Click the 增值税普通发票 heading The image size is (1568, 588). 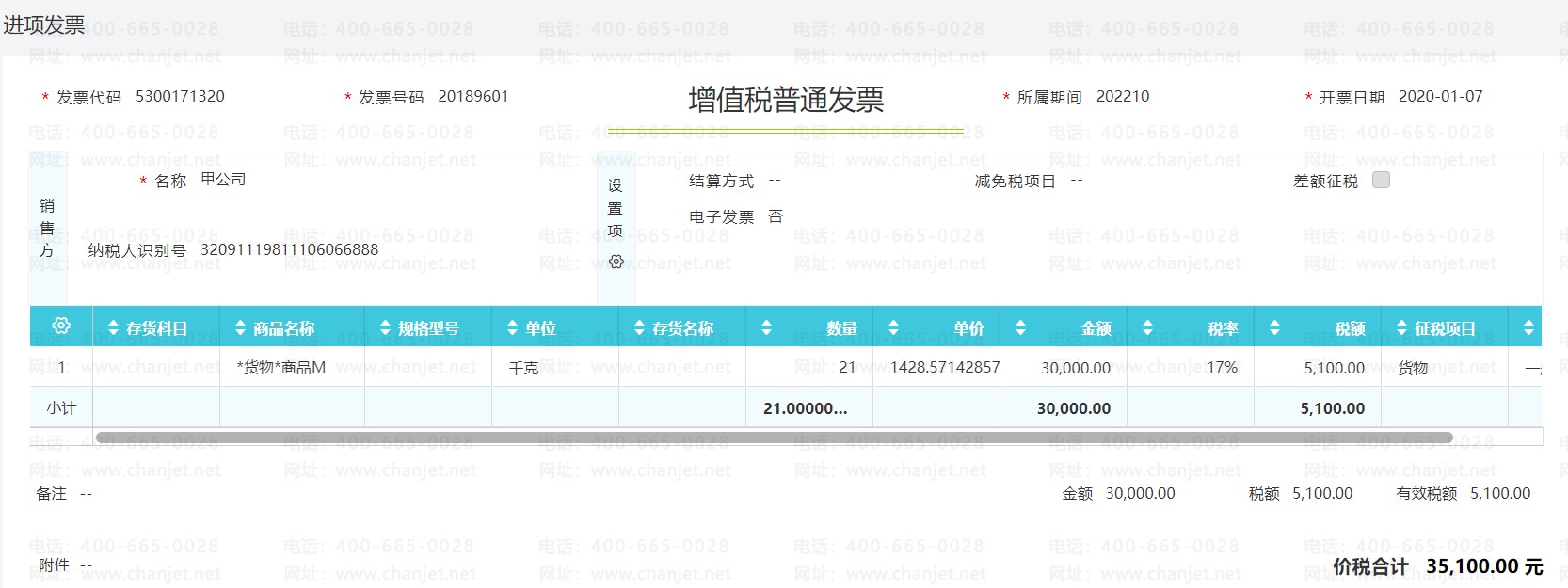[x=786, y=99]
